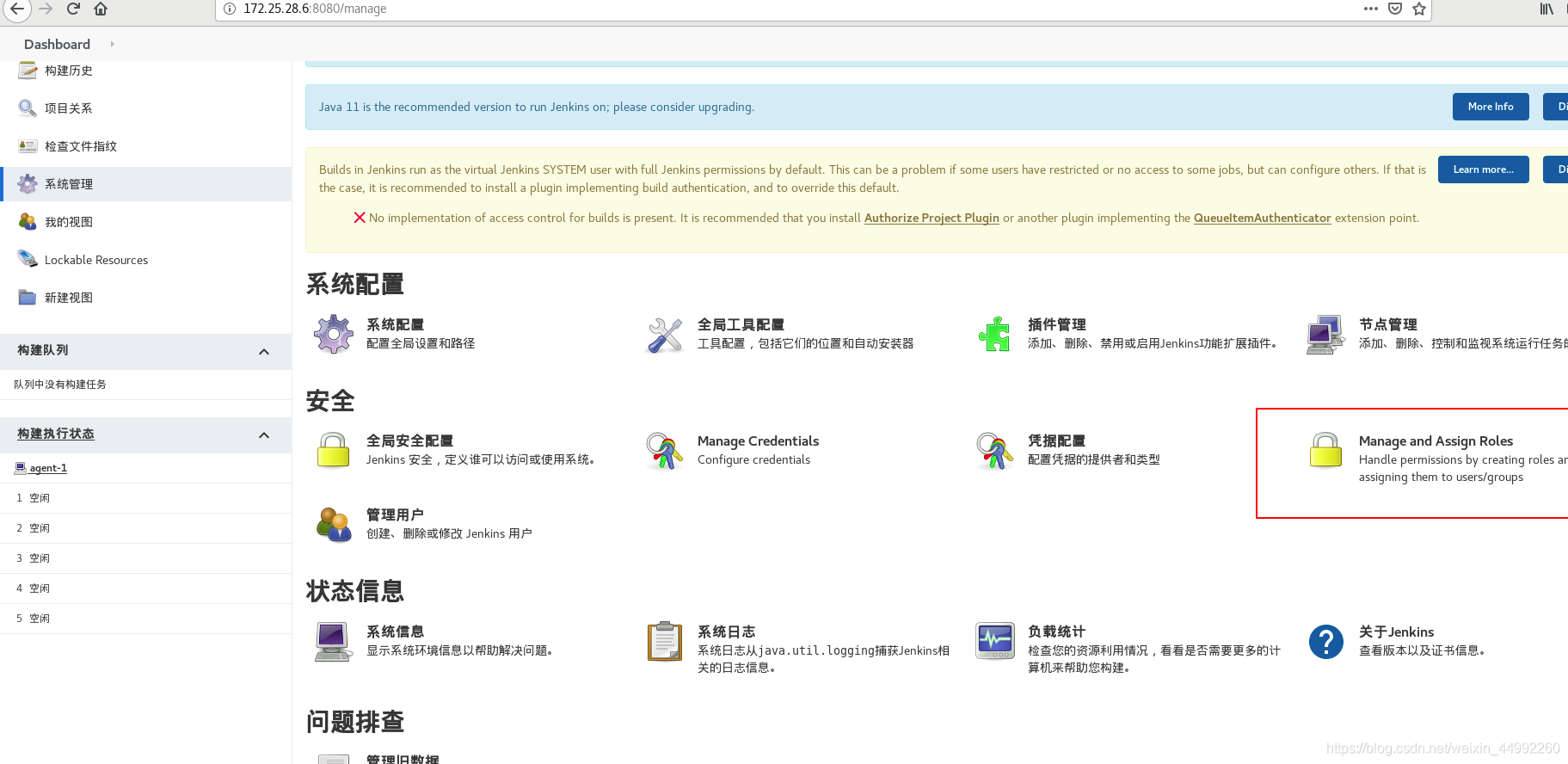Screen dimensions: 1568x764
Task: Click the site information icon in the address bar
Action: [x=230, y=9]
